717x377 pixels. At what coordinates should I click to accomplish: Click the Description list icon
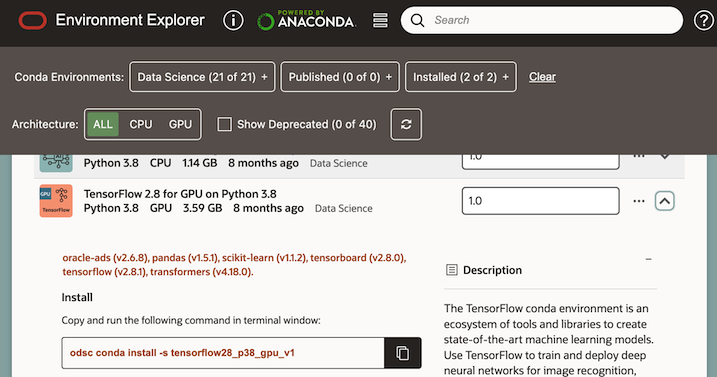451,270
